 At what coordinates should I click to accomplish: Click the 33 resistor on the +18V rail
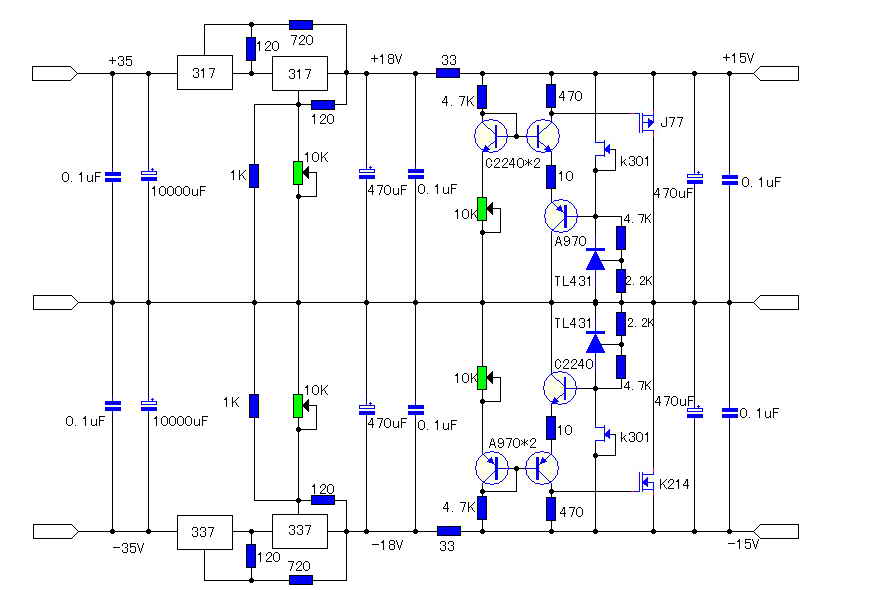pos(448,73)
